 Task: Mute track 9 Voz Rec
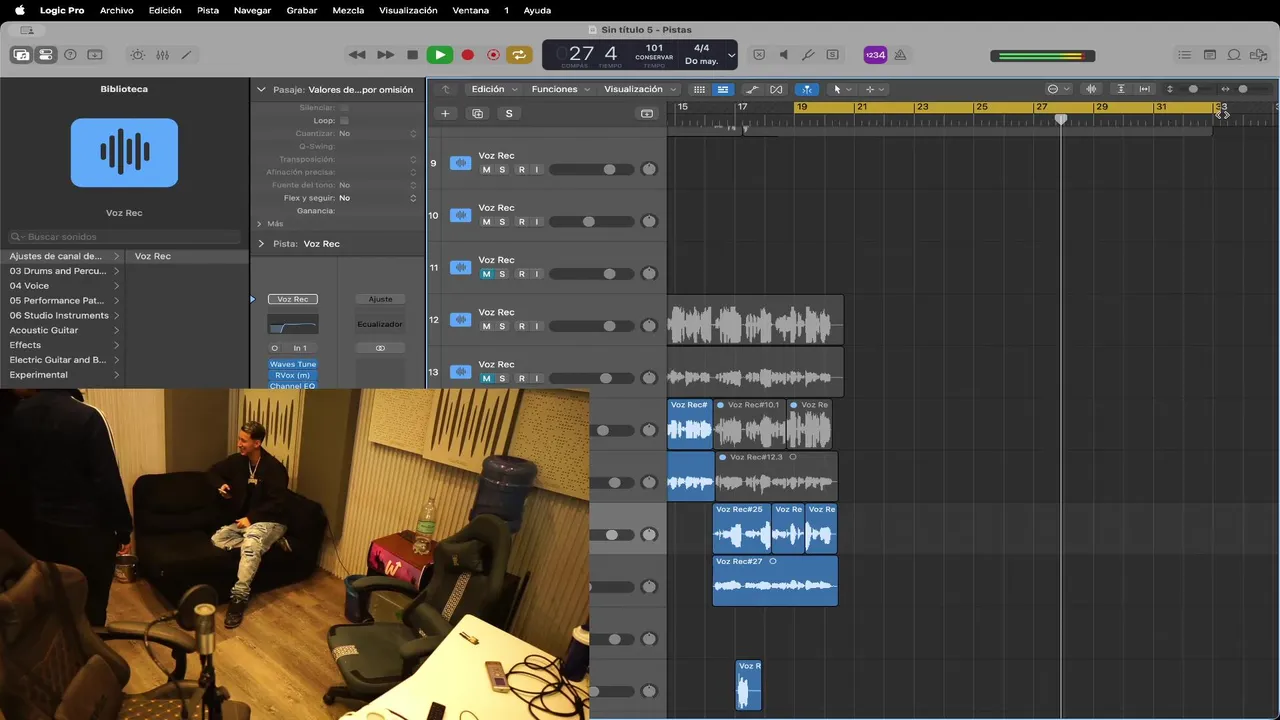point(486,170)
